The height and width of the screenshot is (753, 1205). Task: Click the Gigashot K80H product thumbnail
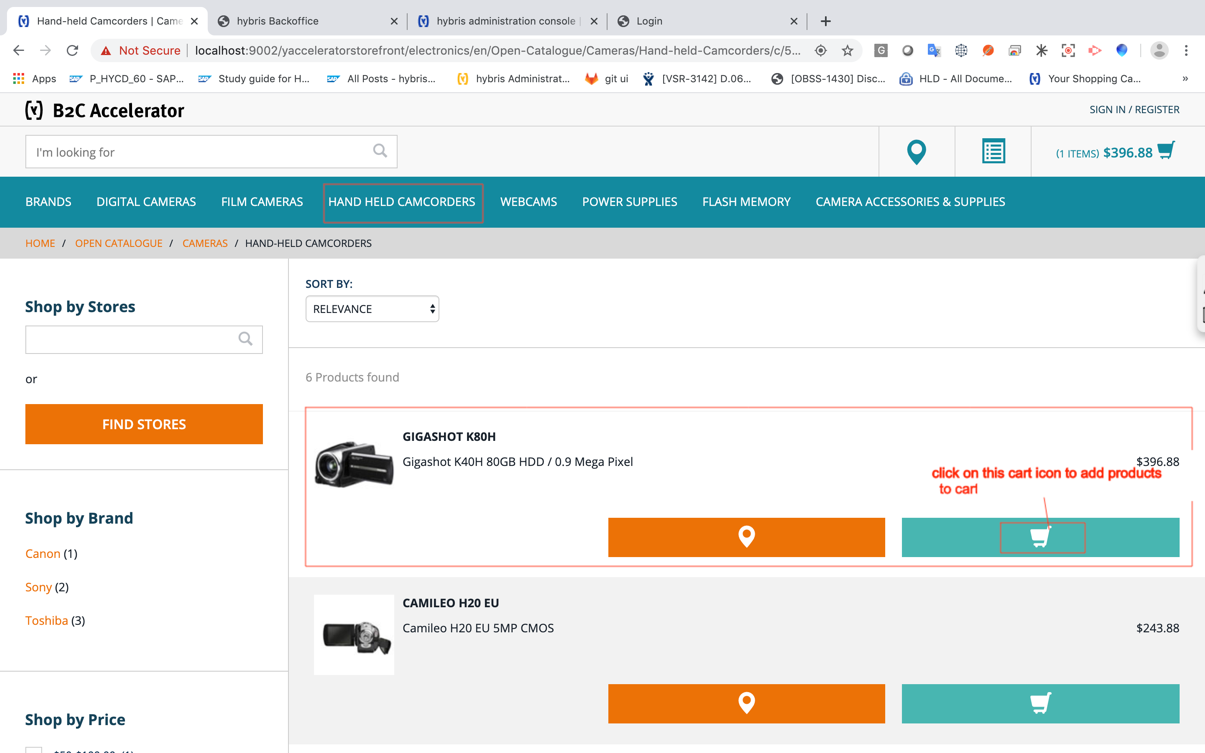(x=354, y=463)
